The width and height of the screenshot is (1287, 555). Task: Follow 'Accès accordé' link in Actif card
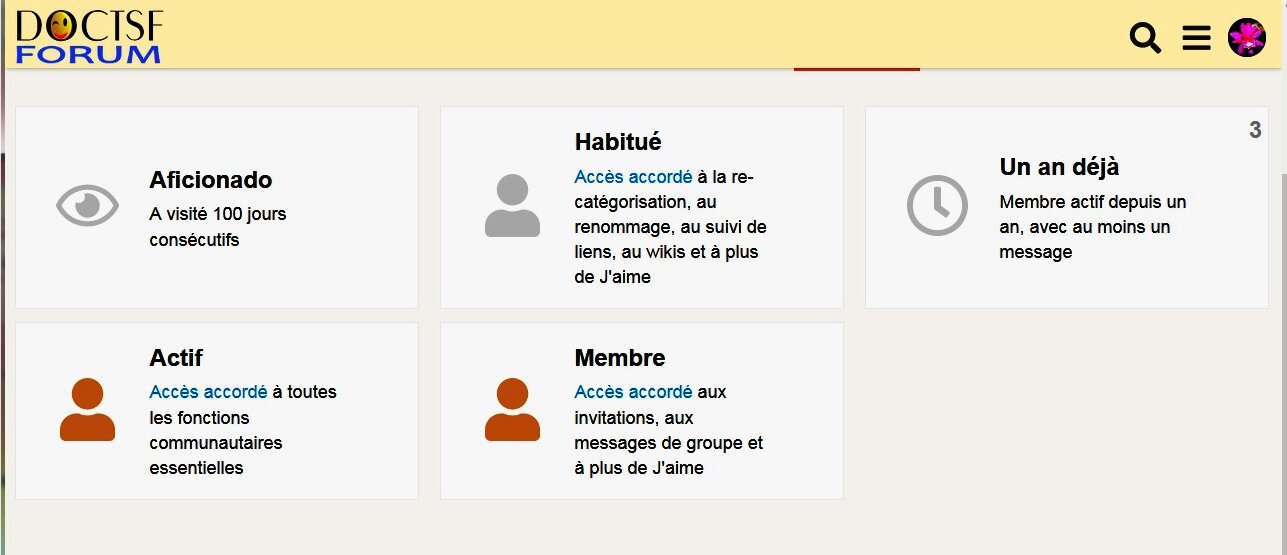pos(208,392)
